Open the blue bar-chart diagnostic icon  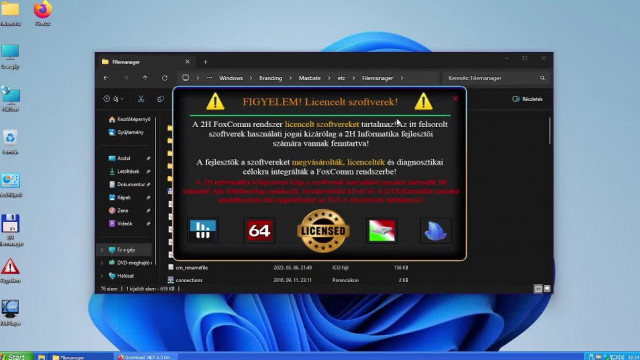pos(203,231)
